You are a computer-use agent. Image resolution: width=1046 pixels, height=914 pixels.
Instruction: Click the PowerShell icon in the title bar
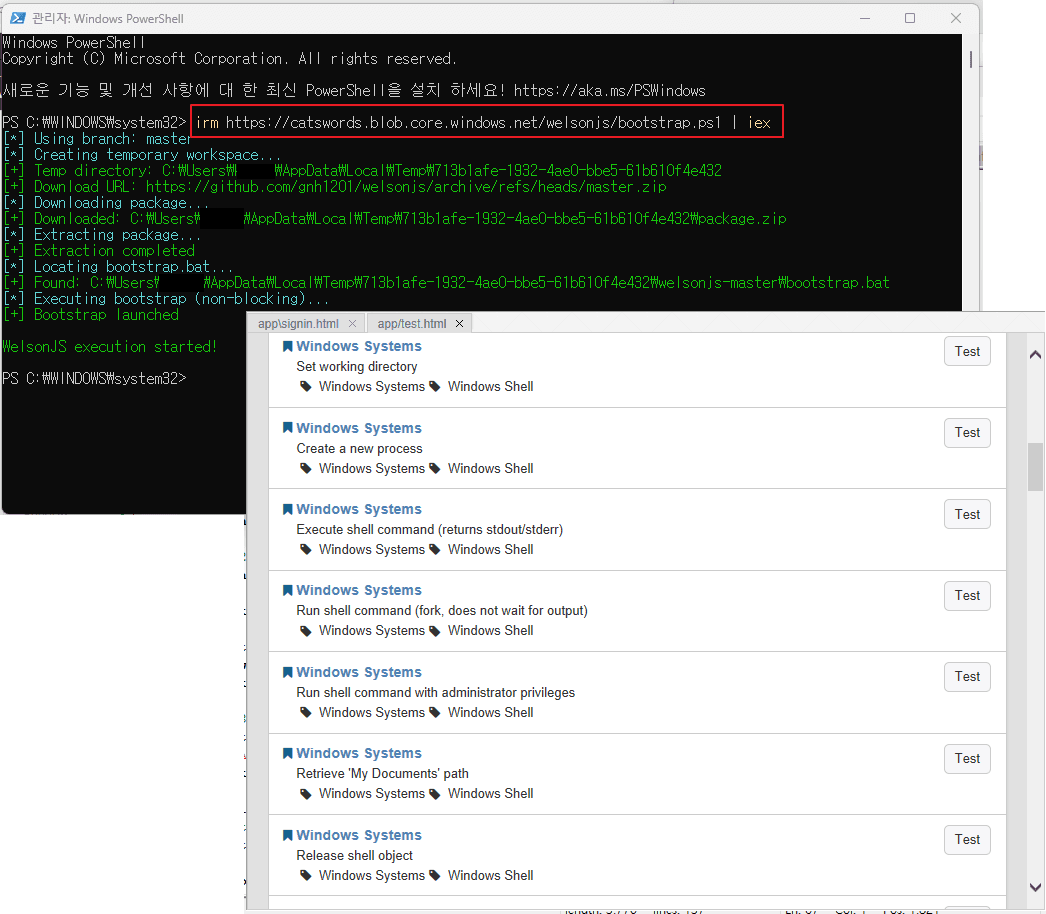pyautogui.click(x=18, y=18)
